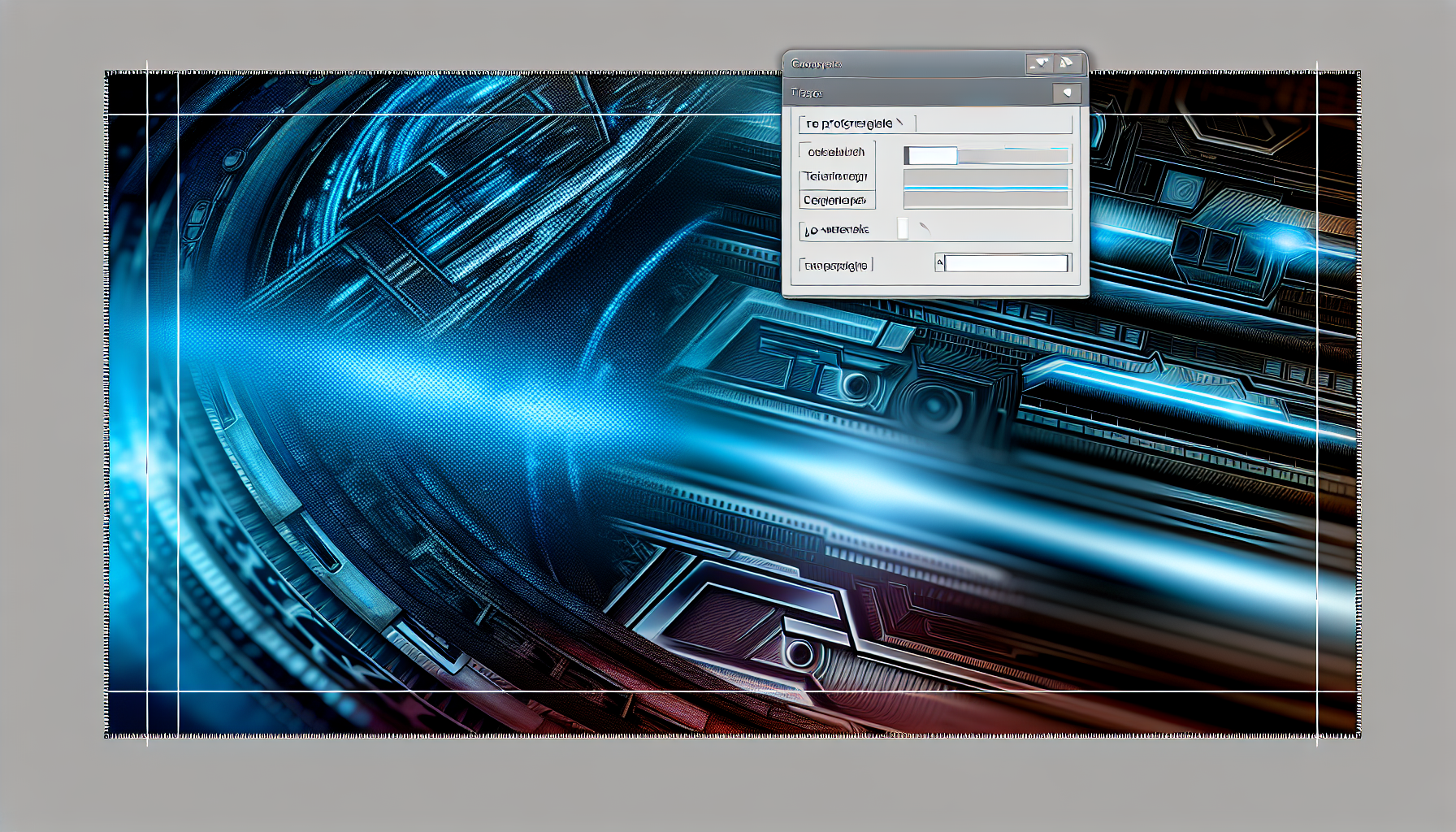Screen dimensions: 1456x832
Task: Click the arrow next to the top dropdown label
Action: [x=900, y=123]
